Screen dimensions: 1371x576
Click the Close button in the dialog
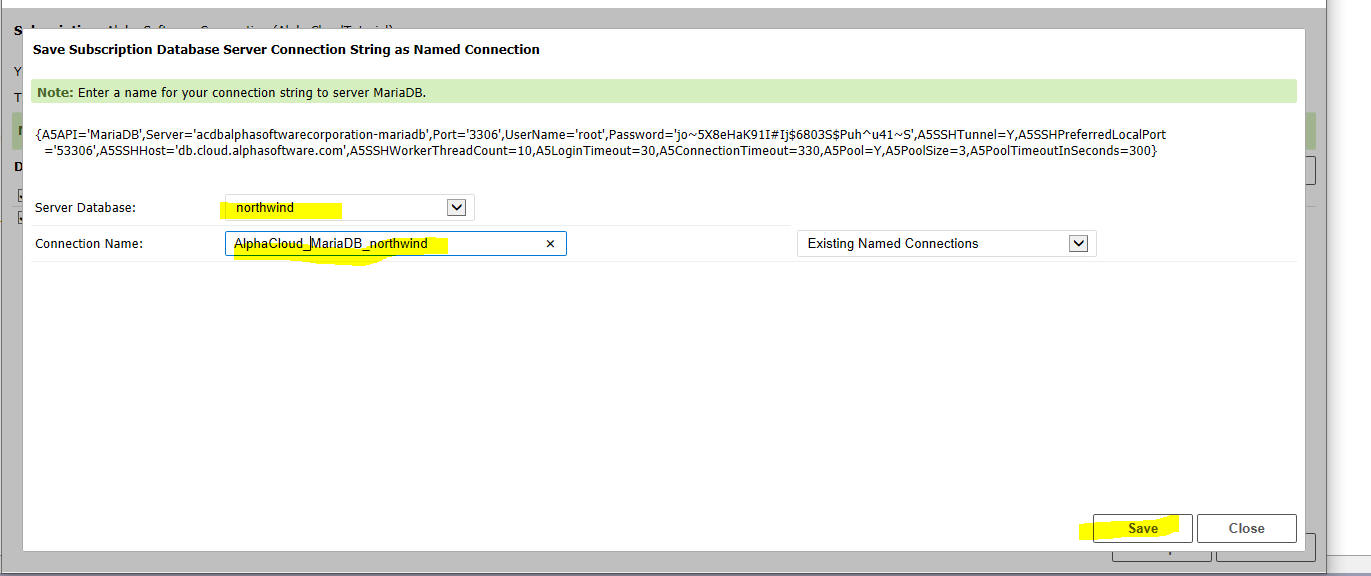click(1246, 528)
